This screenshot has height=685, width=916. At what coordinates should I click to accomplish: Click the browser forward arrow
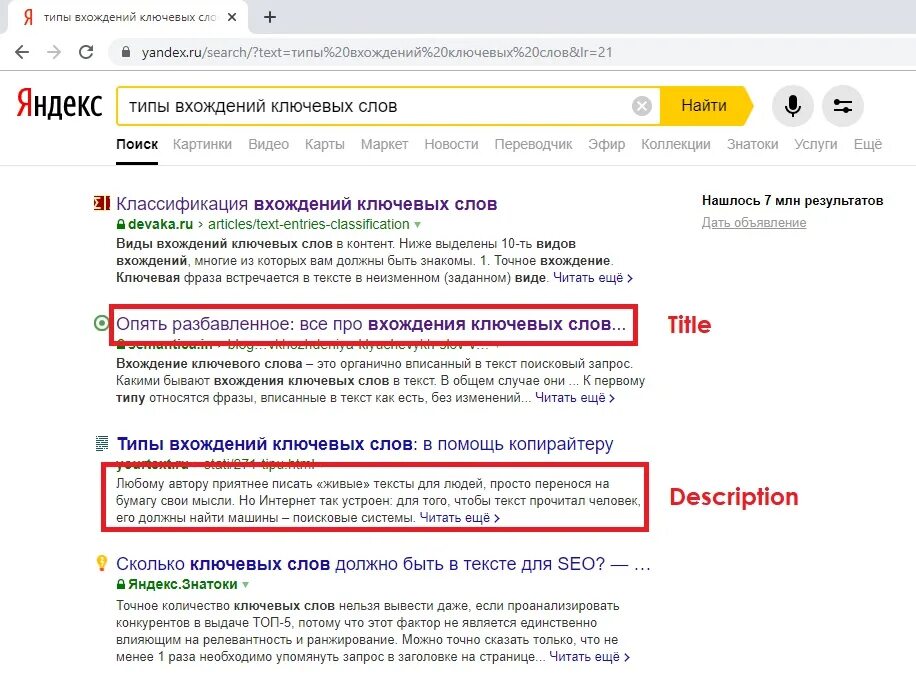[55, 51]
